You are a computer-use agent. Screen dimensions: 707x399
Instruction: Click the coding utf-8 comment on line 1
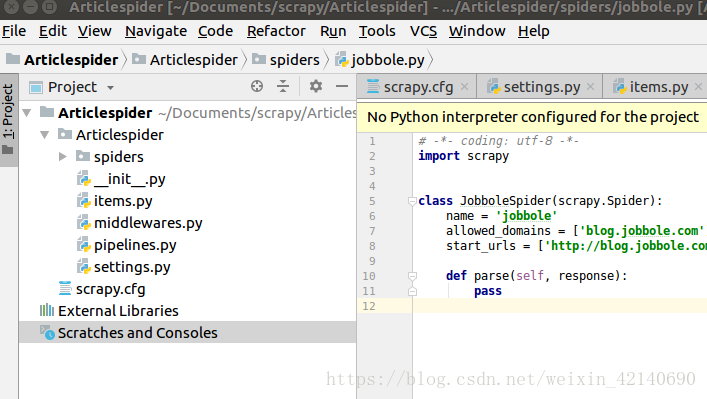click(498, 141)
